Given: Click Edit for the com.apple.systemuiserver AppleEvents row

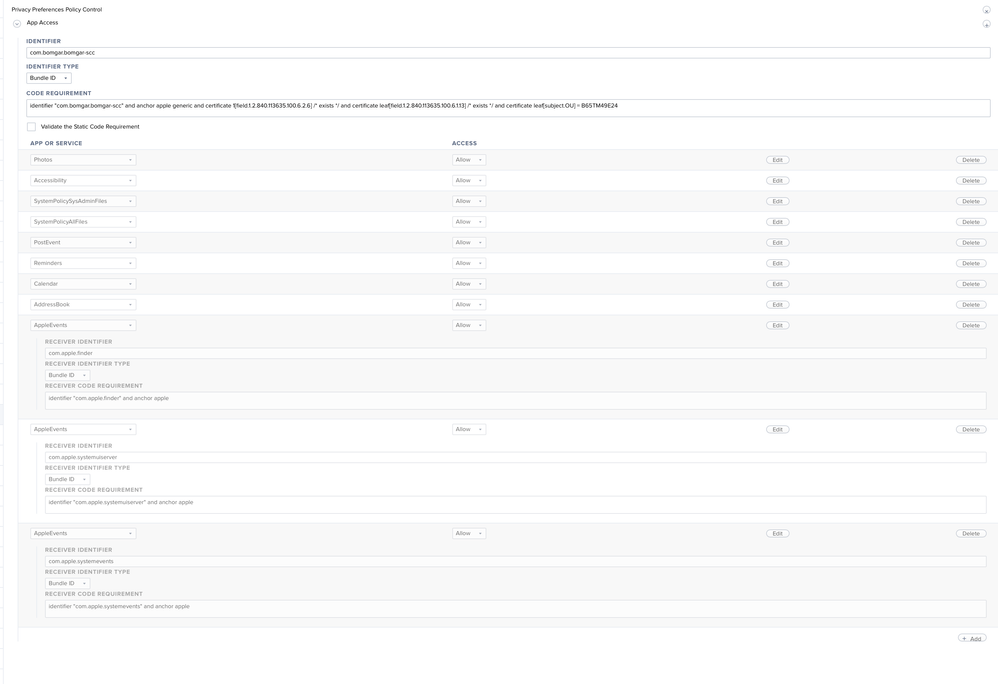Looking at the screenshot, I should pos(777,429).
